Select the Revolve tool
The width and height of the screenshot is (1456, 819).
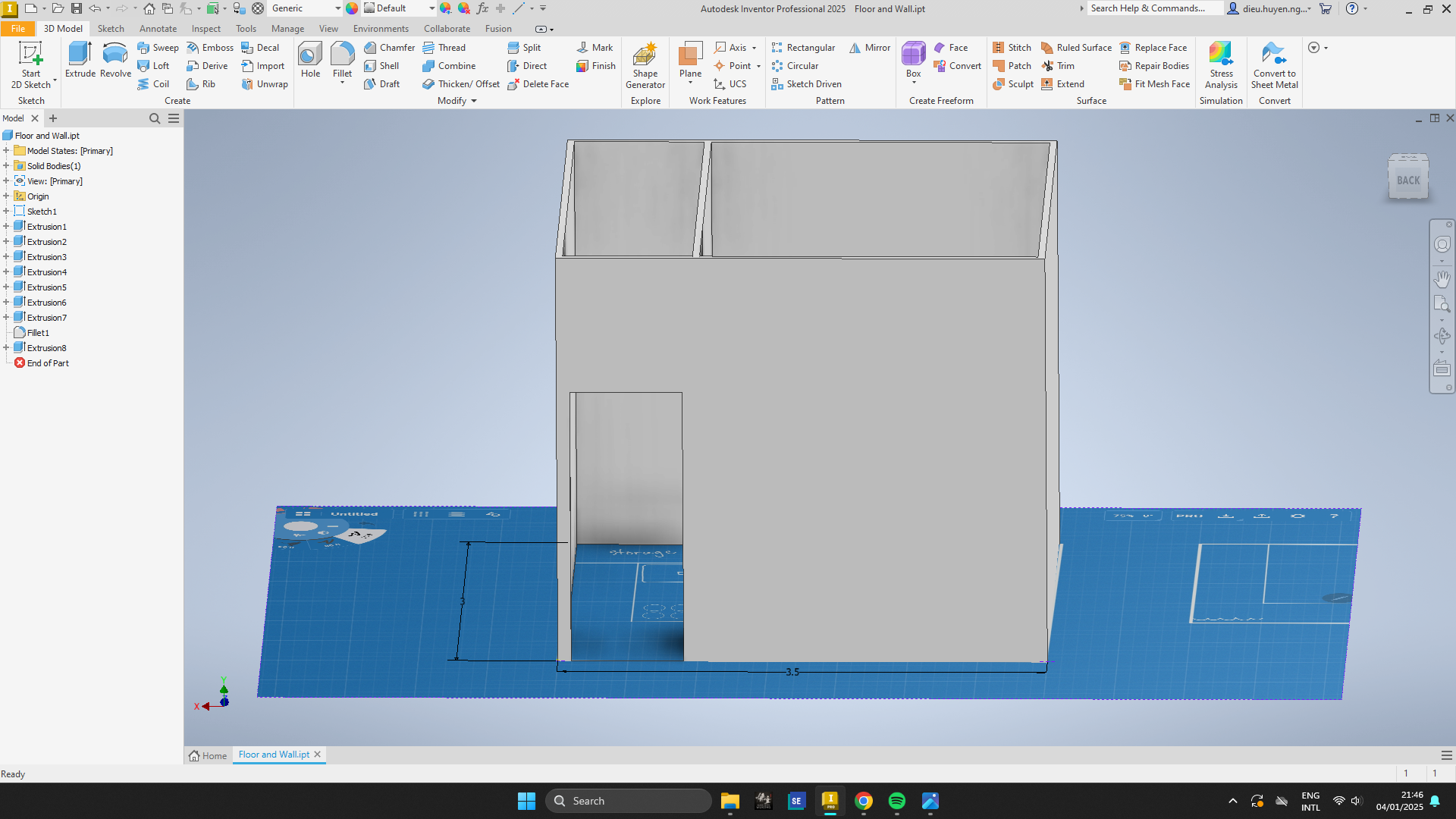pos(115,59)
